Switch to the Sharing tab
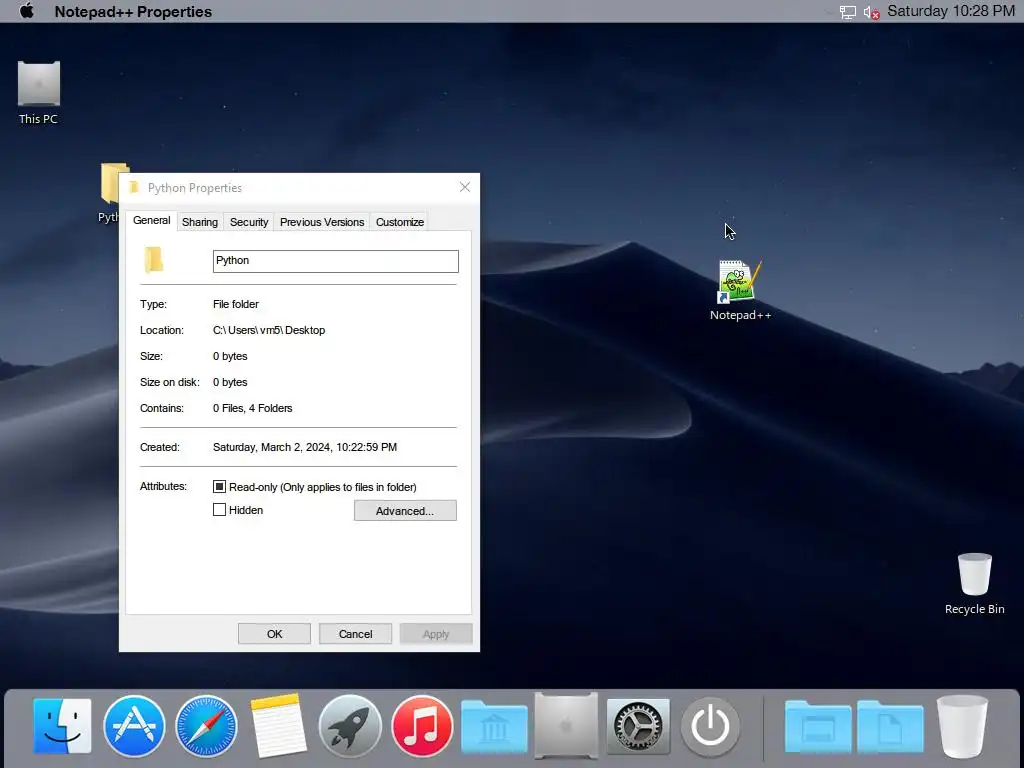 (200, 222)
